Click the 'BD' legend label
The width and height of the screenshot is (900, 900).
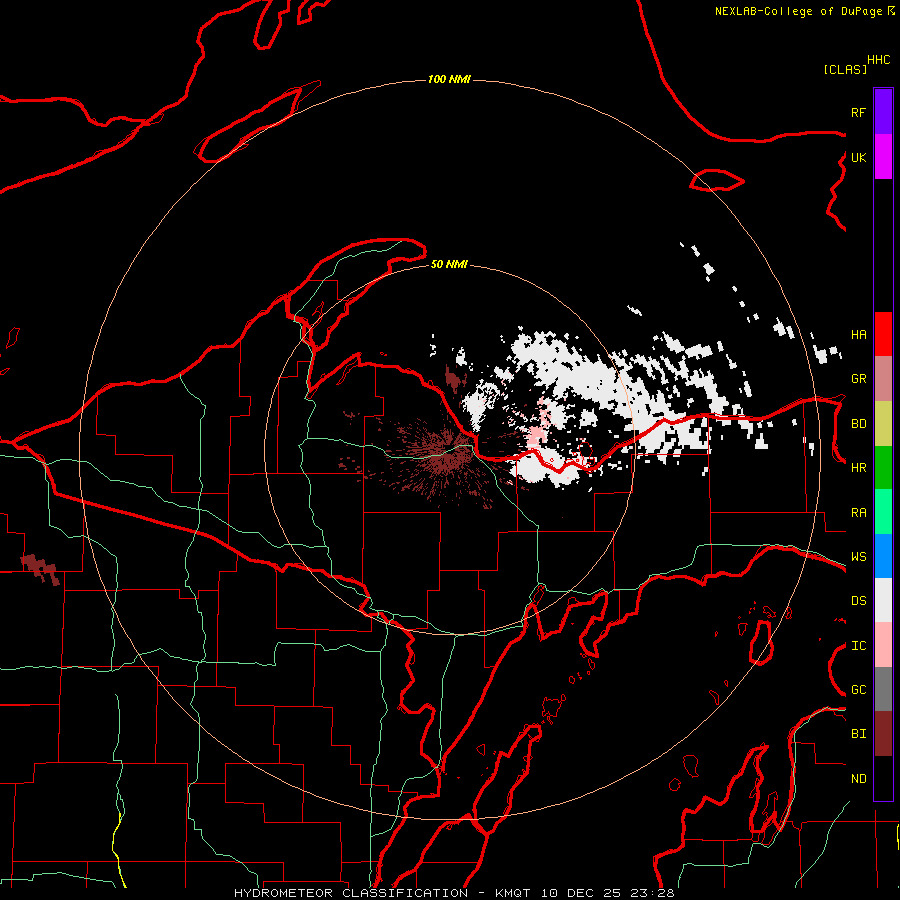click(x=858, y=424)
